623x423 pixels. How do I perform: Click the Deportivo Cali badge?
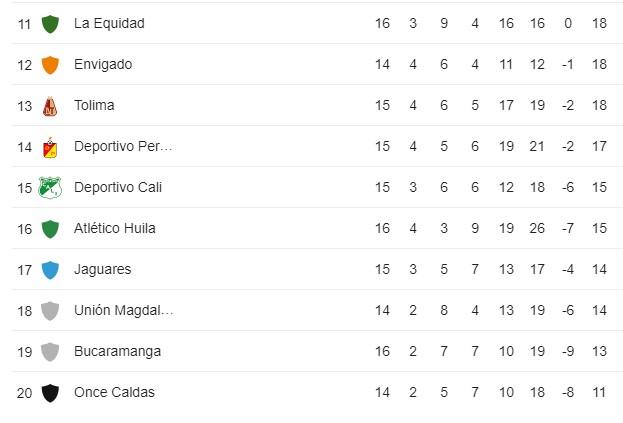50,187
